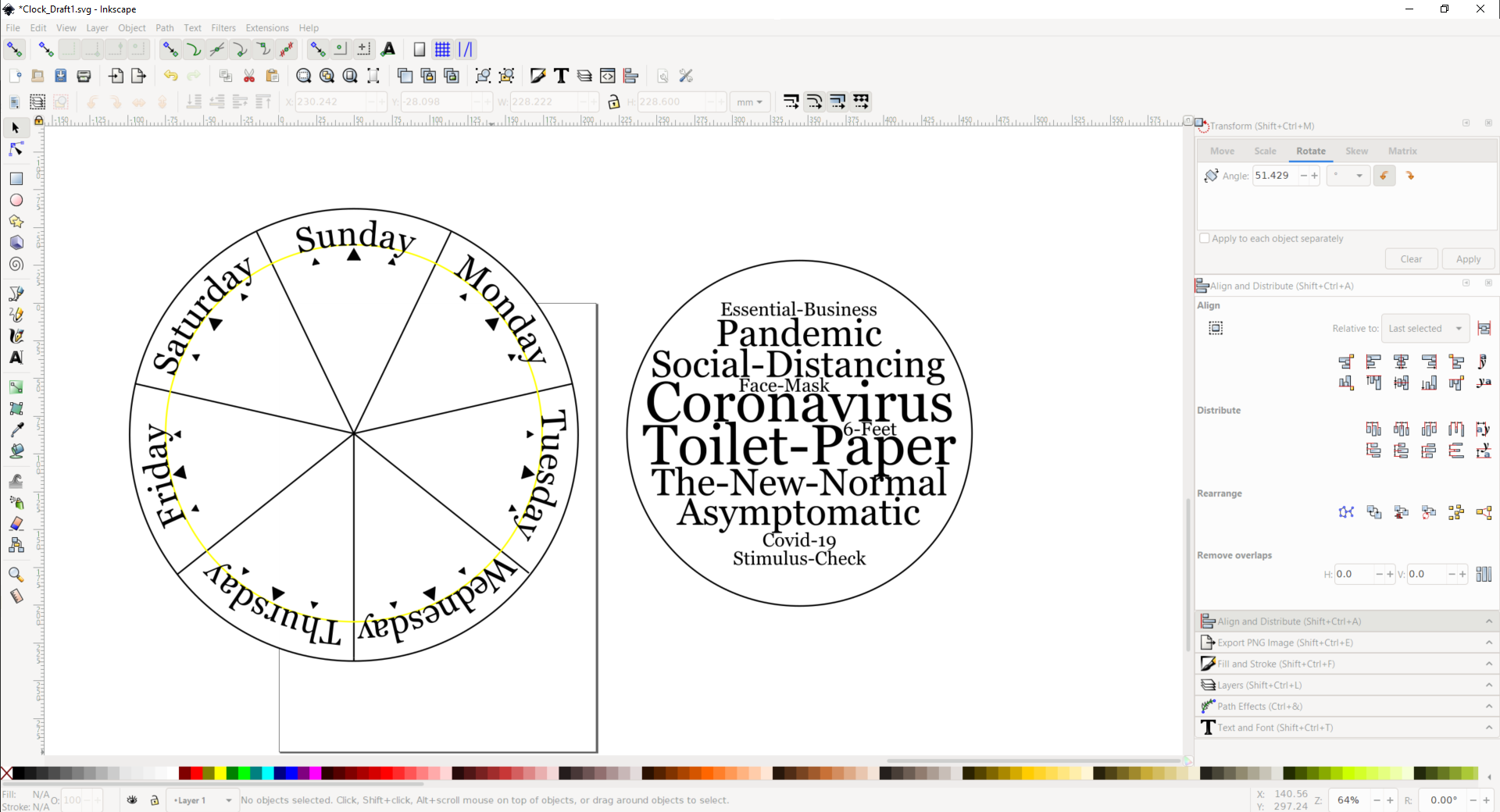Click the rotation Angle input field
Image resolution: width=1500 pixels, height=812 pixels.
pos(1275,176)
